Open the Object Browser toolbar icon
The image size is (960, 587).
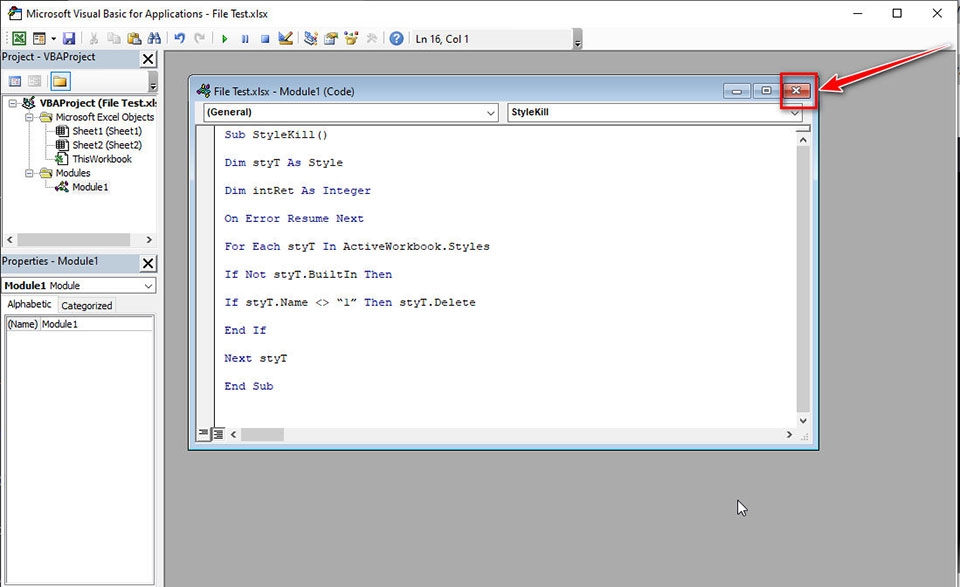[351, 39]
